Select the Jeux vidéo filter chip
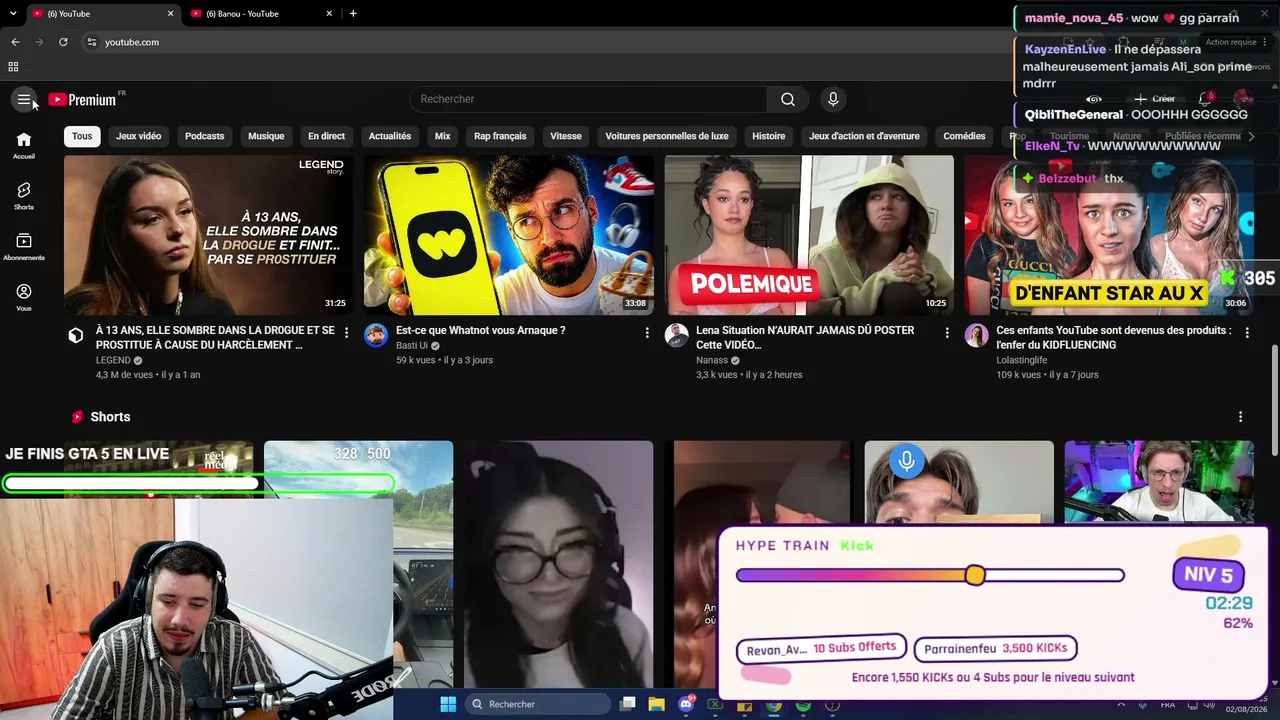1280x720 pixels. (x=139, y=136)
